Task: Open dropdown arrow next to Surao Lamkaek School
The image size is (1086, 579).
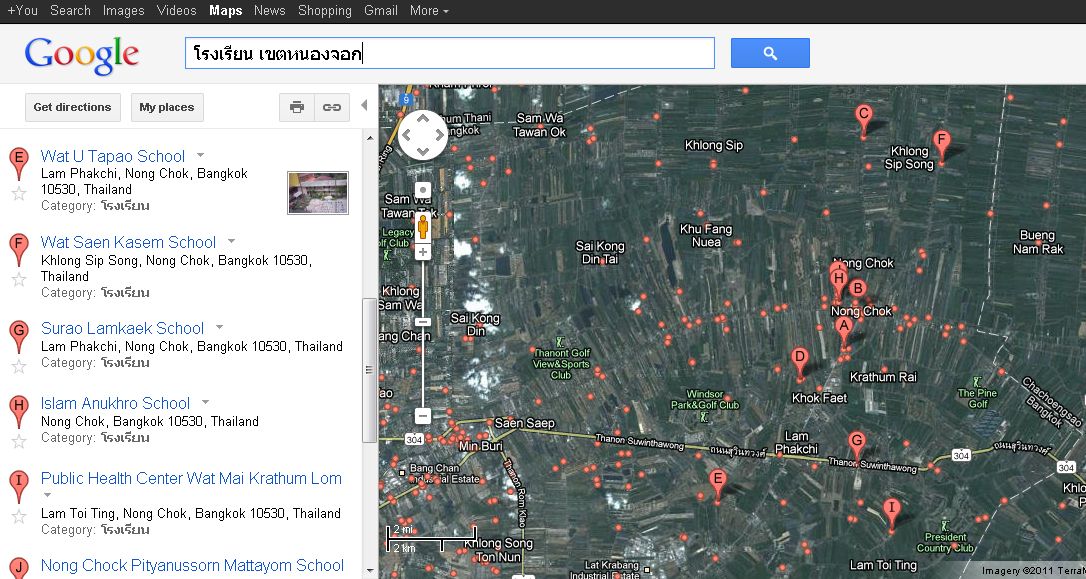Action: 219,327
